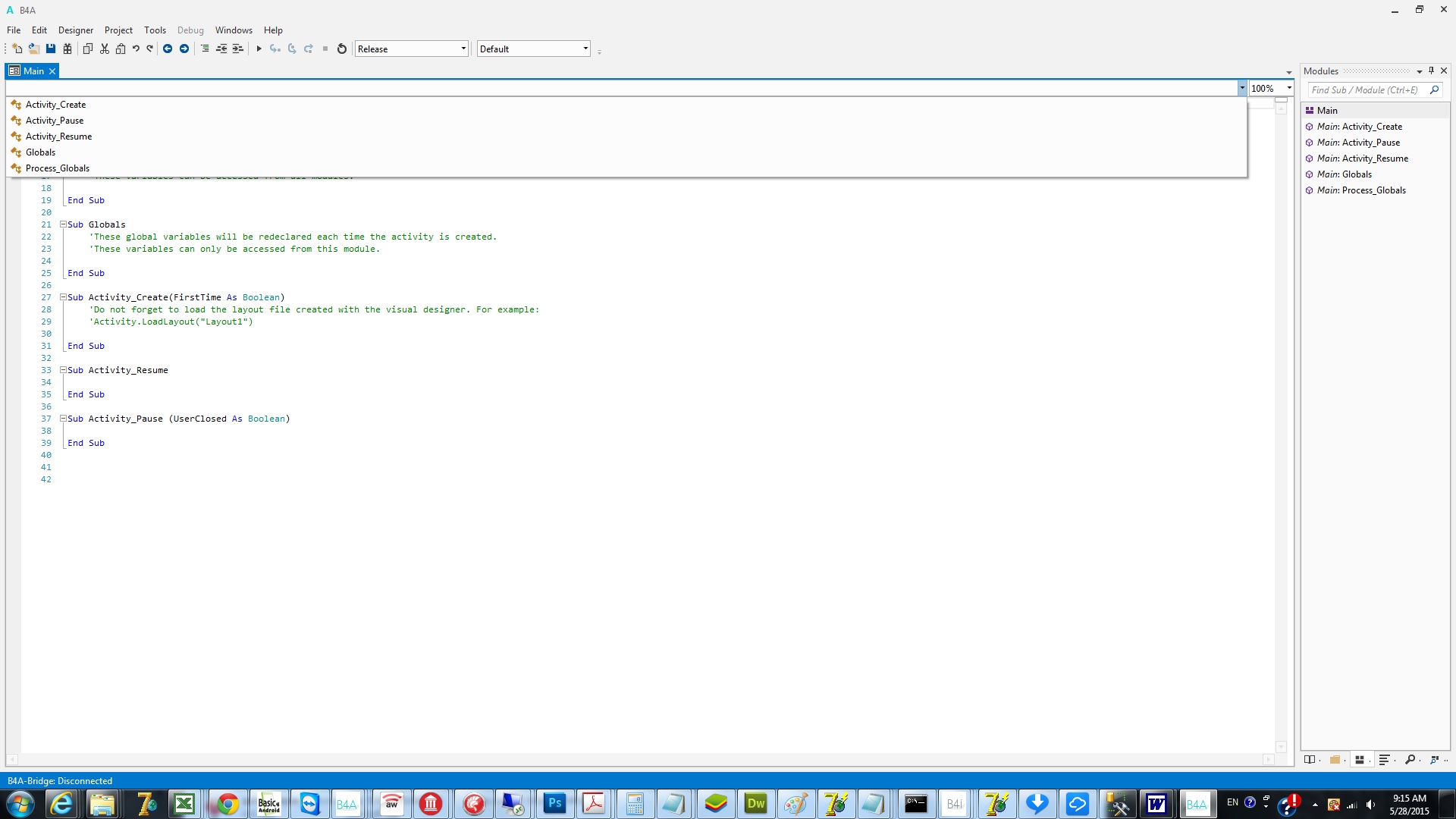Pin the Modules panel with pushpin icon
Viewport: 1456px width, 819px height.
click(x=1432, y=71)
